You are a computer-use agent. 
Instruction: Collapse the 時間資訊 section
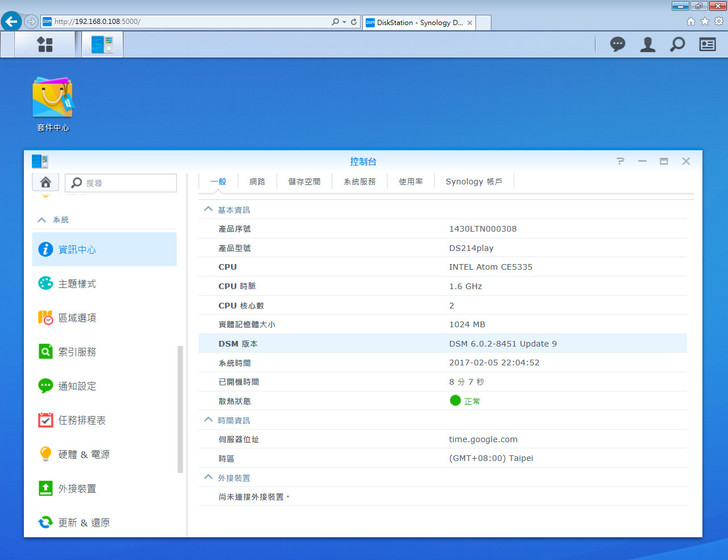tap(208, 420)
